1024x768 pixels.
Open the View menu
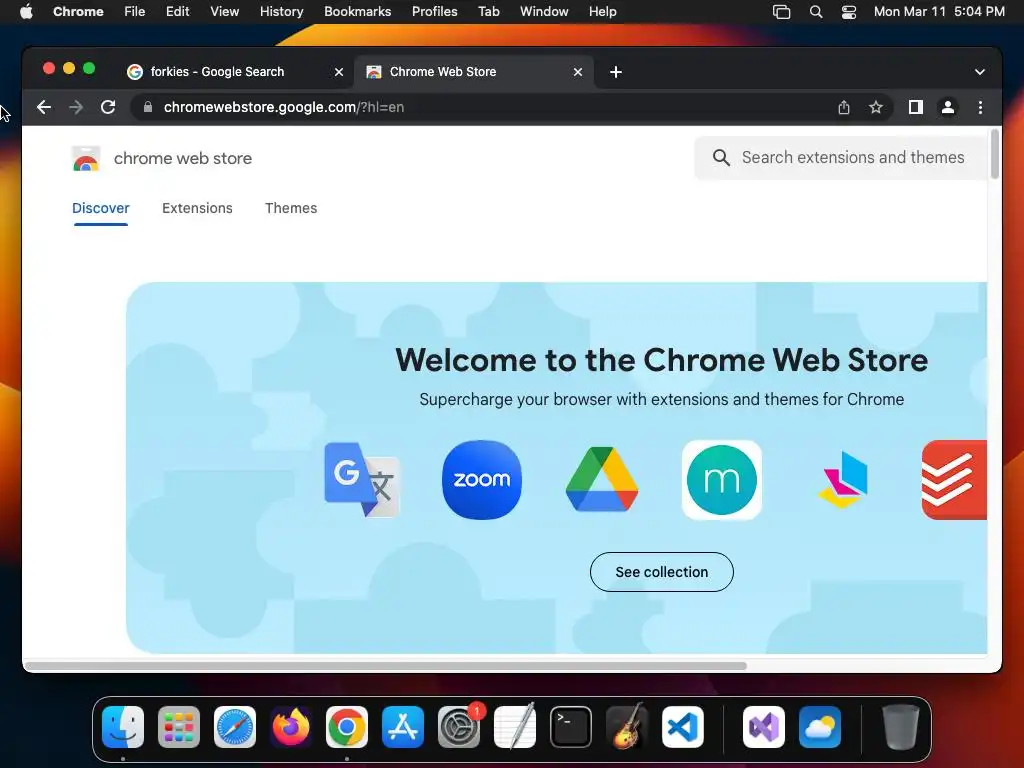224,12
